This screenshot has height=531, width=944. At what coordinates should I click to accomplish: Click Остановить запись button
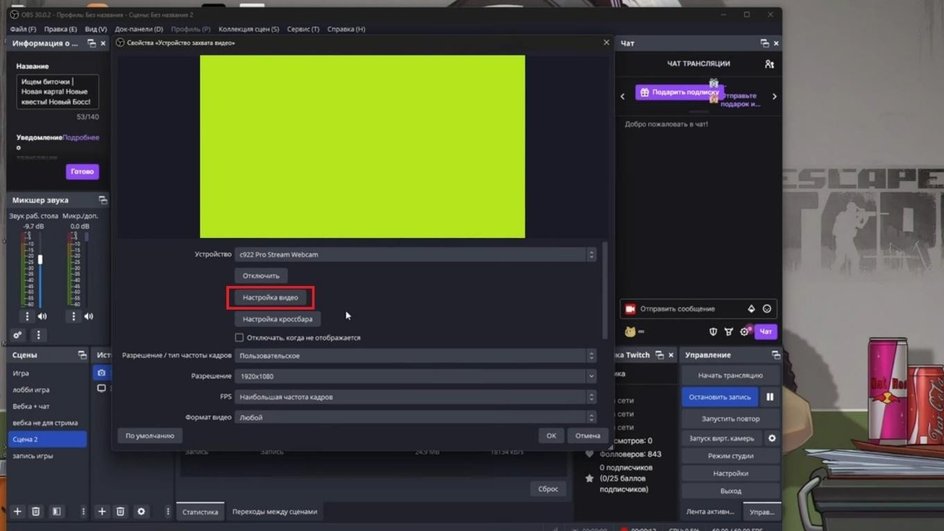(719, 397)
